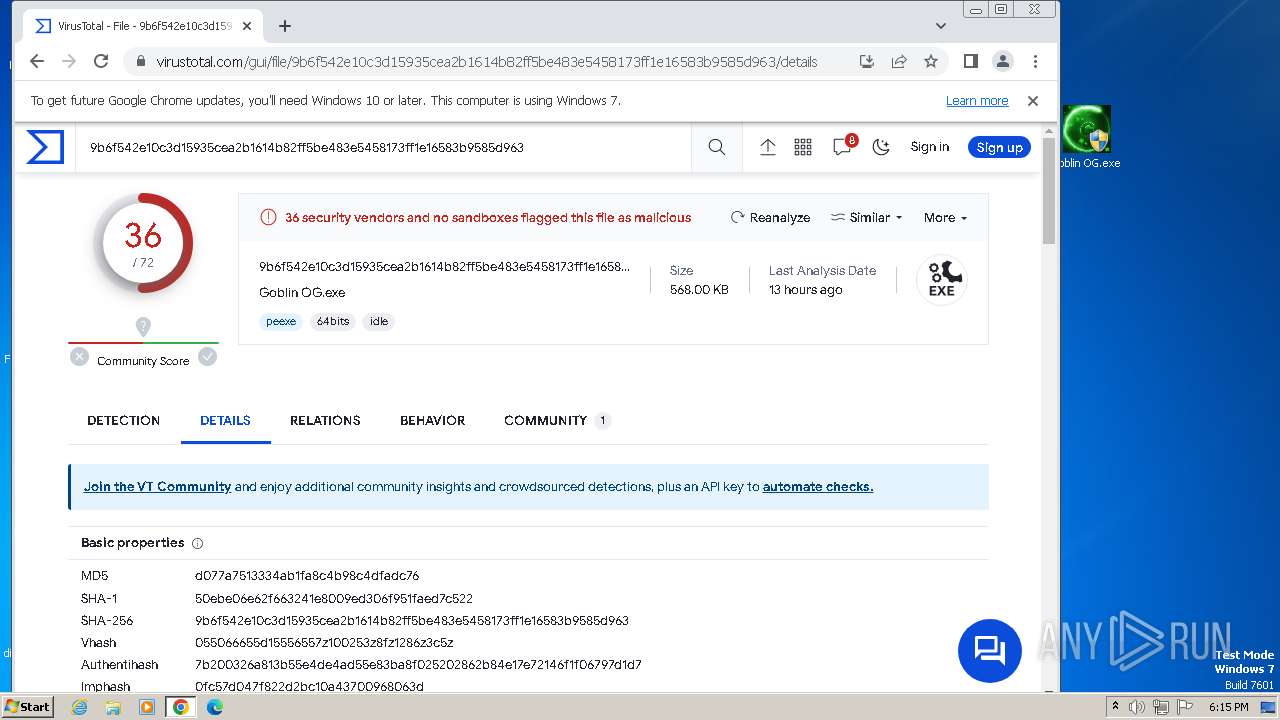The height and width of the screenshot is (720, 1280).
Task: Toggle the browser side panel icon
Action: 970,61
